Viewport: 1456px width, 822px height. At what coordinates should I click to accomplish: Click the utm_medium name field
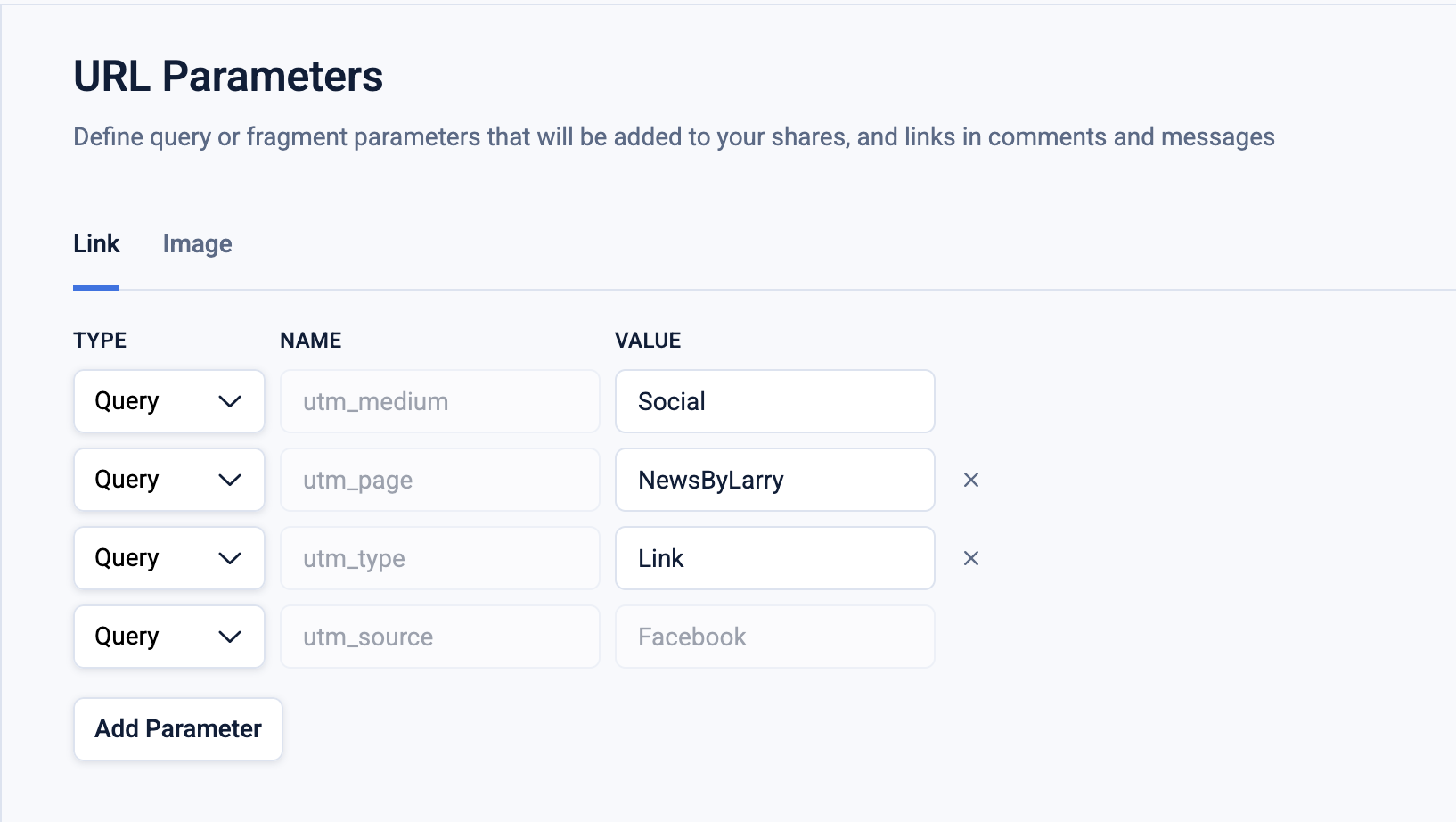[x=440, y=401]
